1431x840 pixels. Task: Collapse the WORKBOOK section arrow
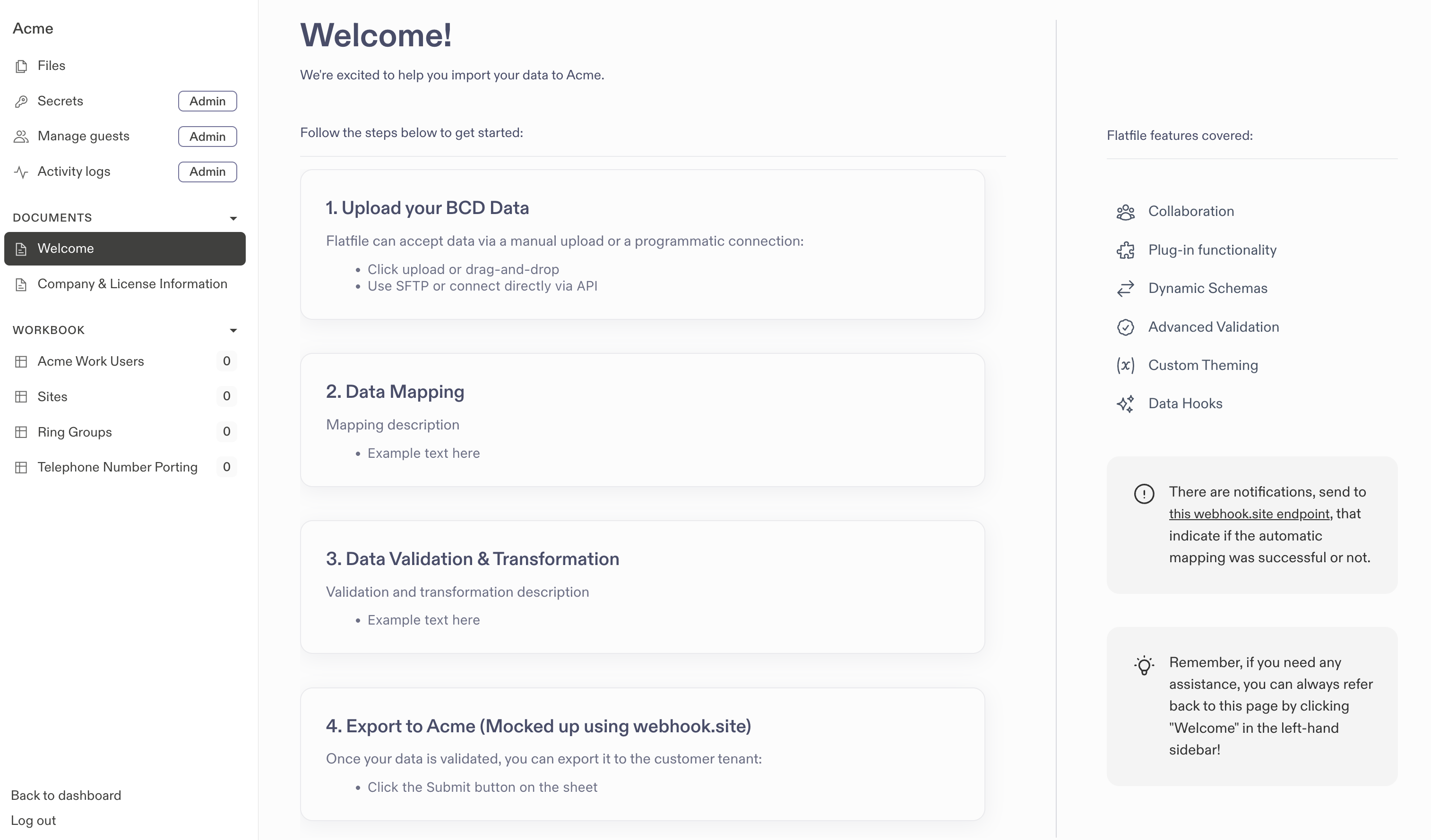(233, 330)
